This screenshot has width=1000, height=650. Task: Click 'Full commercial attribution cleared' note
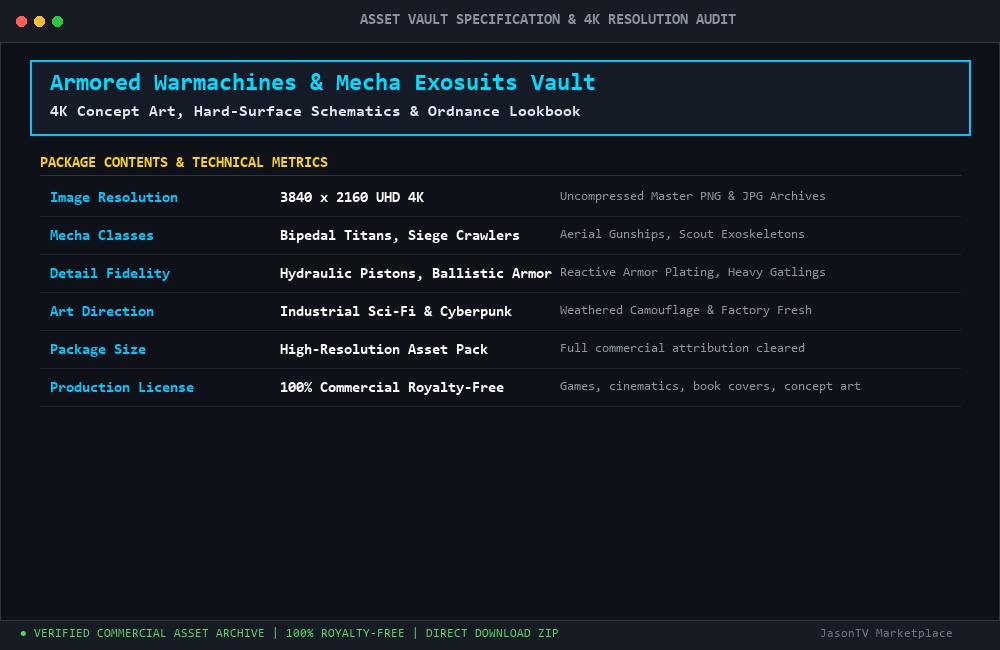682,348
